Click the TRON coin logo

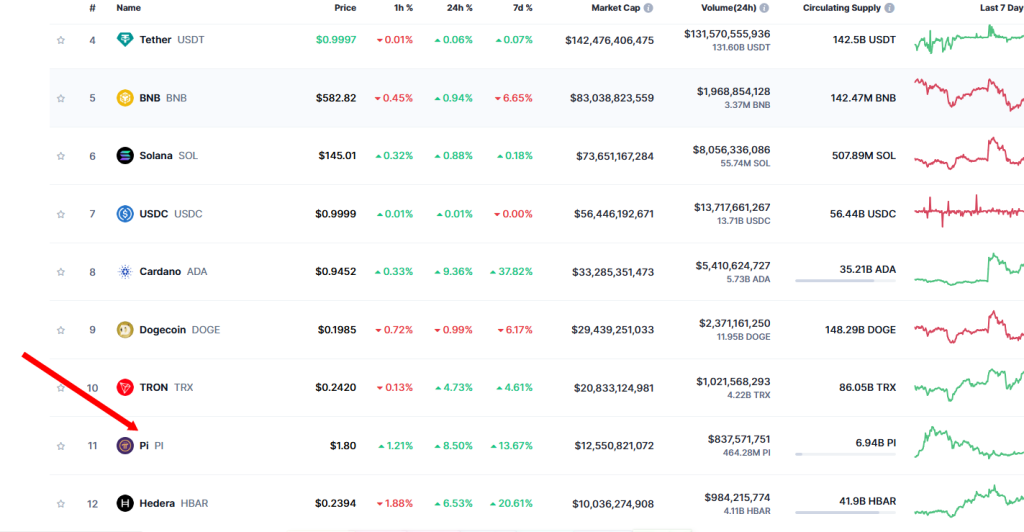[x=125, y=387]
